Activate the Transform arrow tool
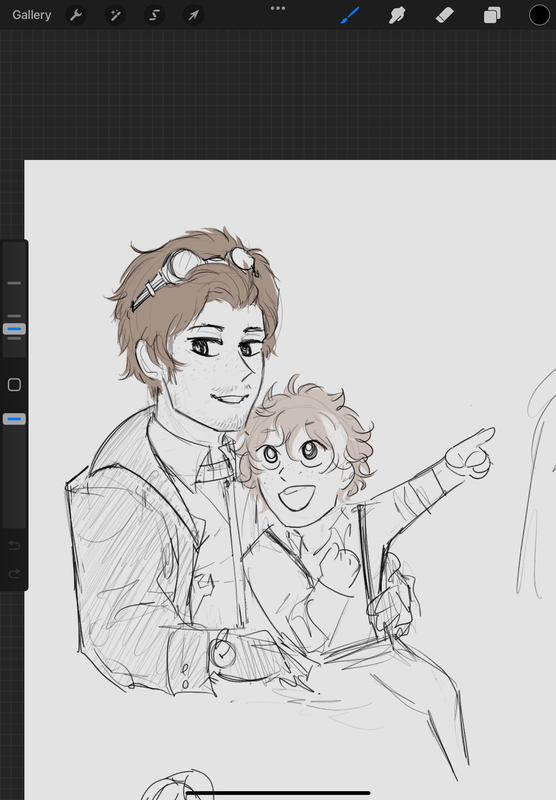This screenshot has height=800, width=556. point(194,15)
